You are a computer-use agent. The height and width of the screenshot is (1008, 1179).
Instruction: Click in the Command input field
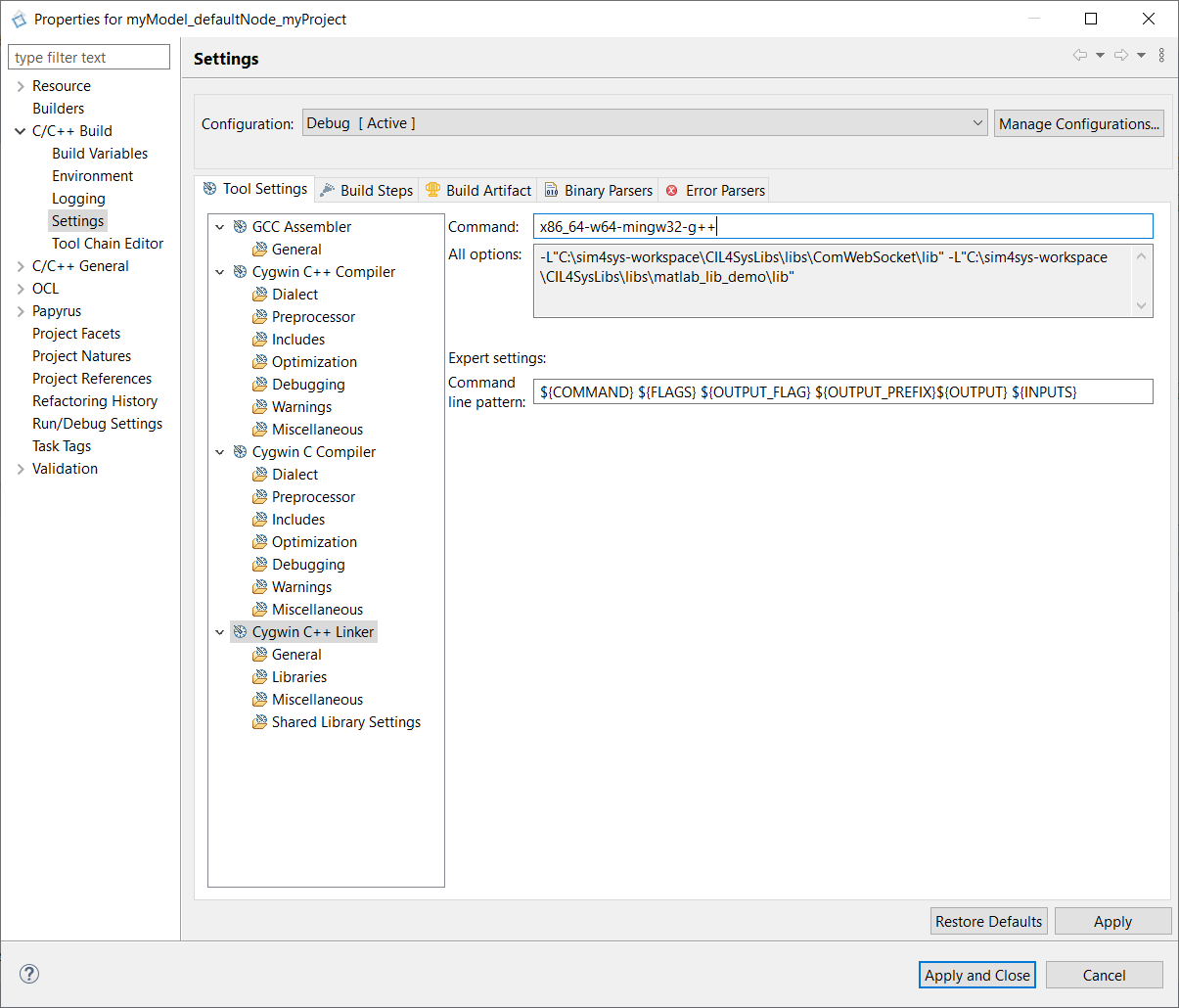point(843,226)
